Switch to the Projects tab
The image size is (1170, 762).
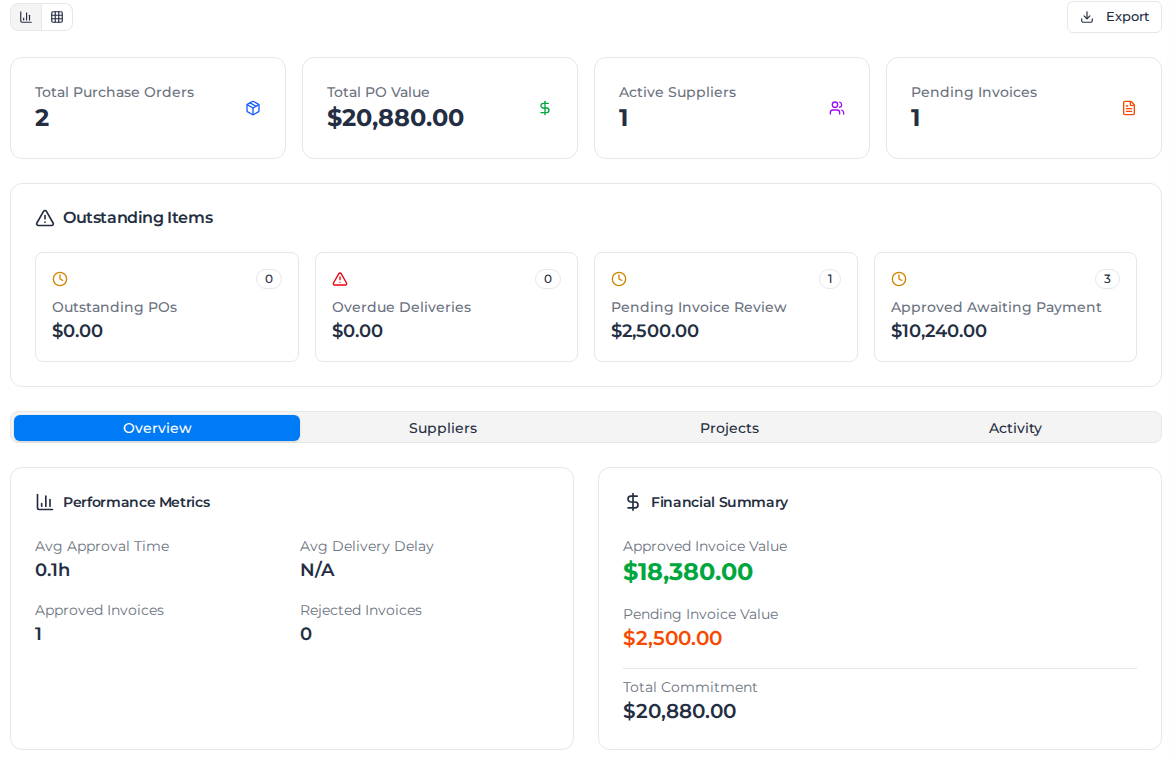pos(729,428)
